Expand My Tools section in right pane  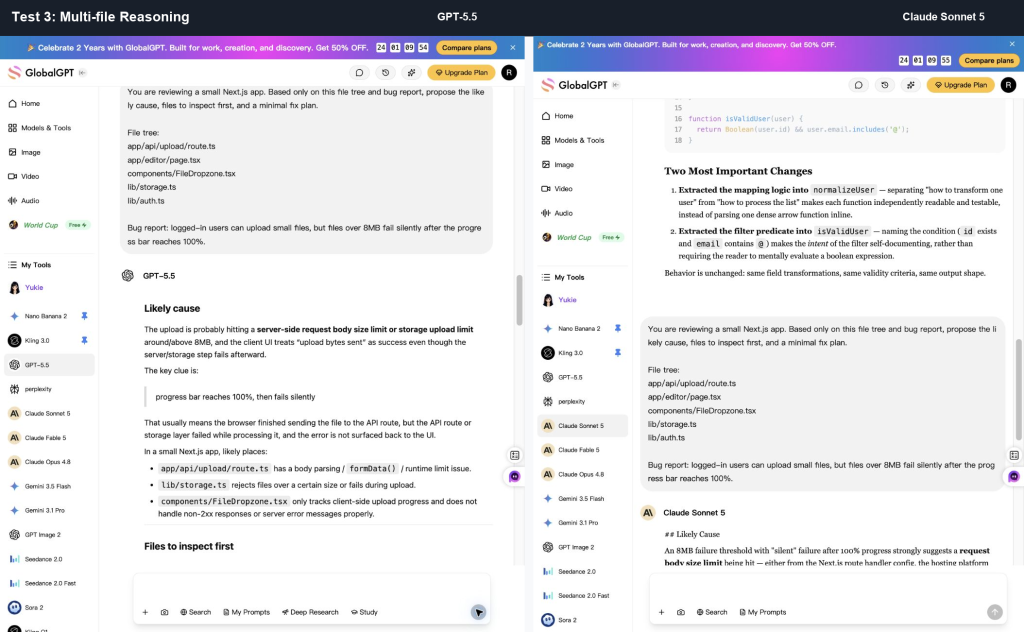click(x=563, y=277)
